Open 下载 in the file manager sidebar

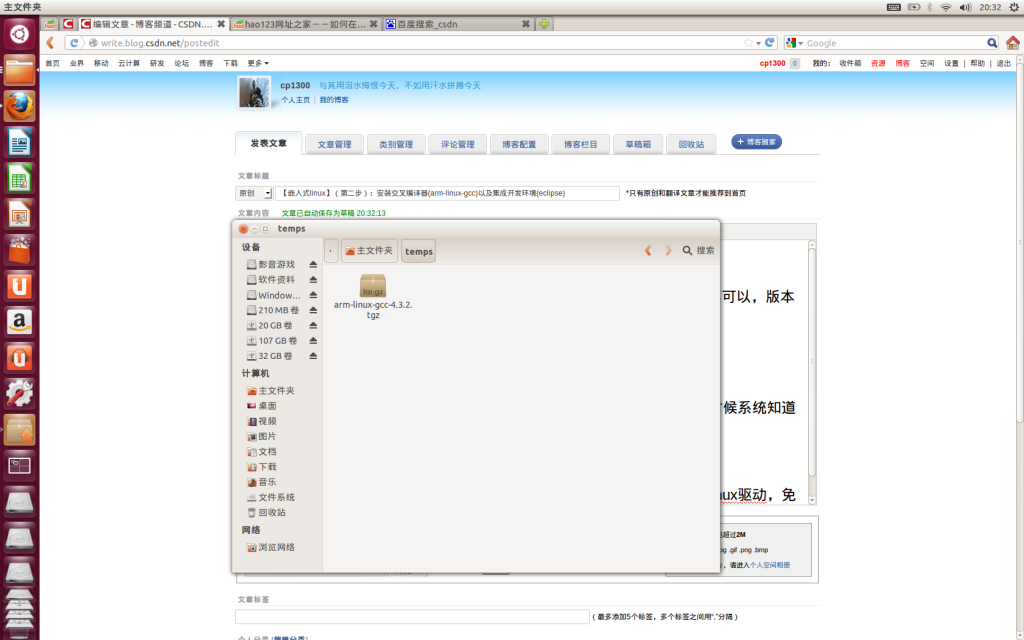[268, 467]
